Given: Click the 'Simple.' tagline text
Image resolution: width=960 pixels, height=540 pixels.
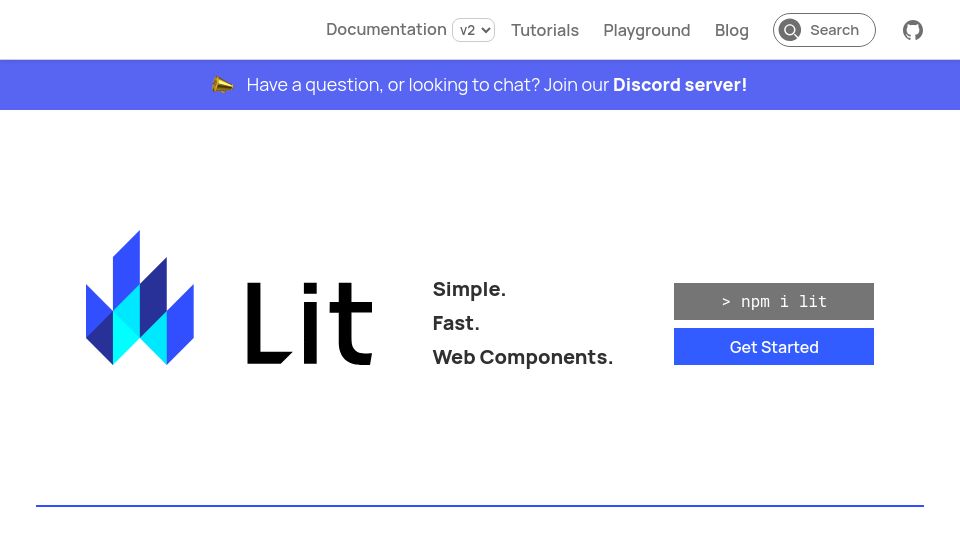Looking at the screenshot, I should pos(469,289).
